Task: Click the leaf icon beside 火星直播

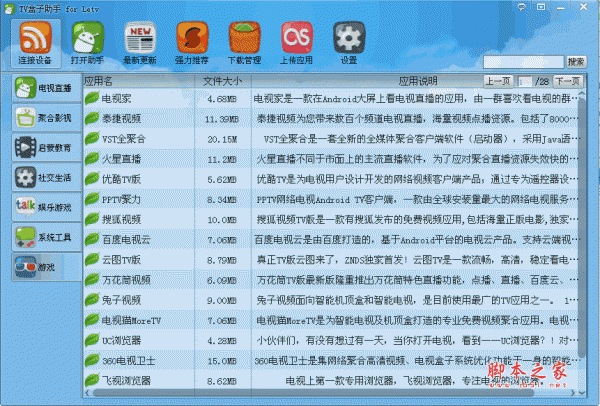Action: coord(92,158)
